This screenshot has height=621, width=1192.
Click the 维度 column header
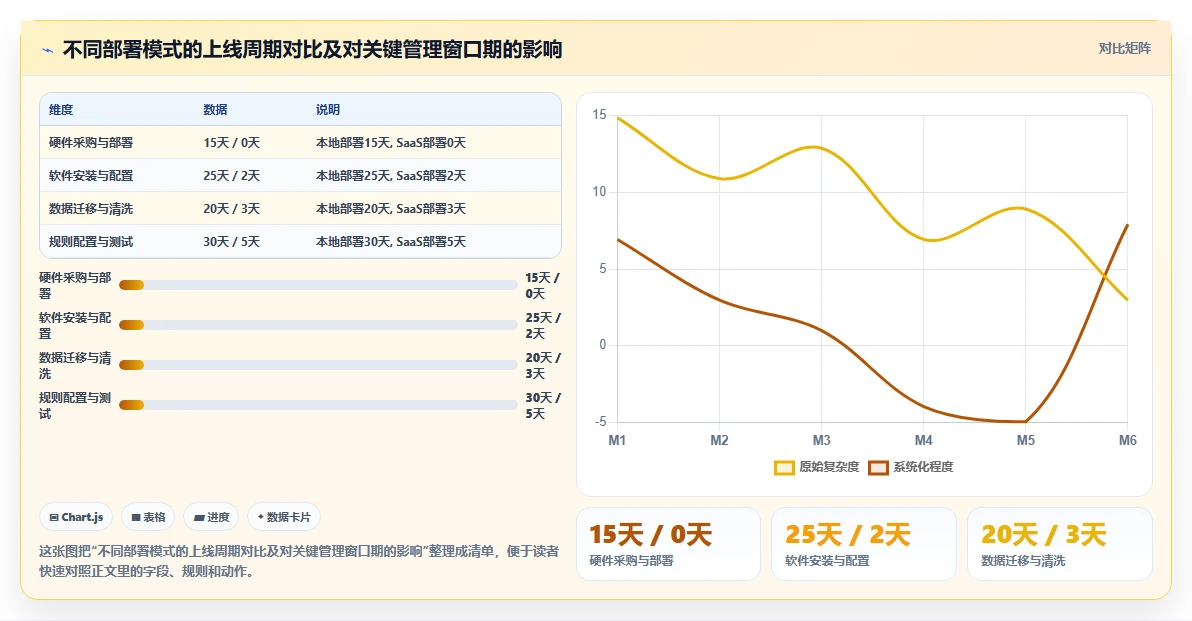click(62, 109)
